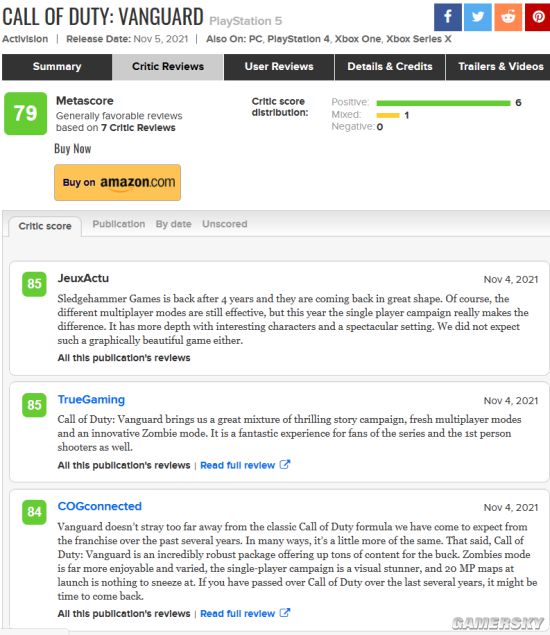Open the Summary tab
Image resolution: width=550 pixels, height=635 pixels.
[57, 67]
